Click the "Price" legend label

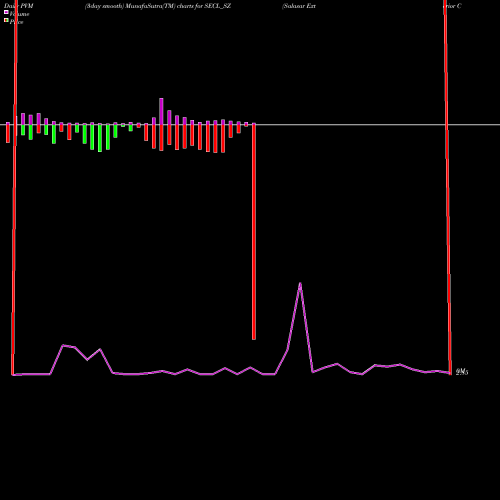coord(16,22)
